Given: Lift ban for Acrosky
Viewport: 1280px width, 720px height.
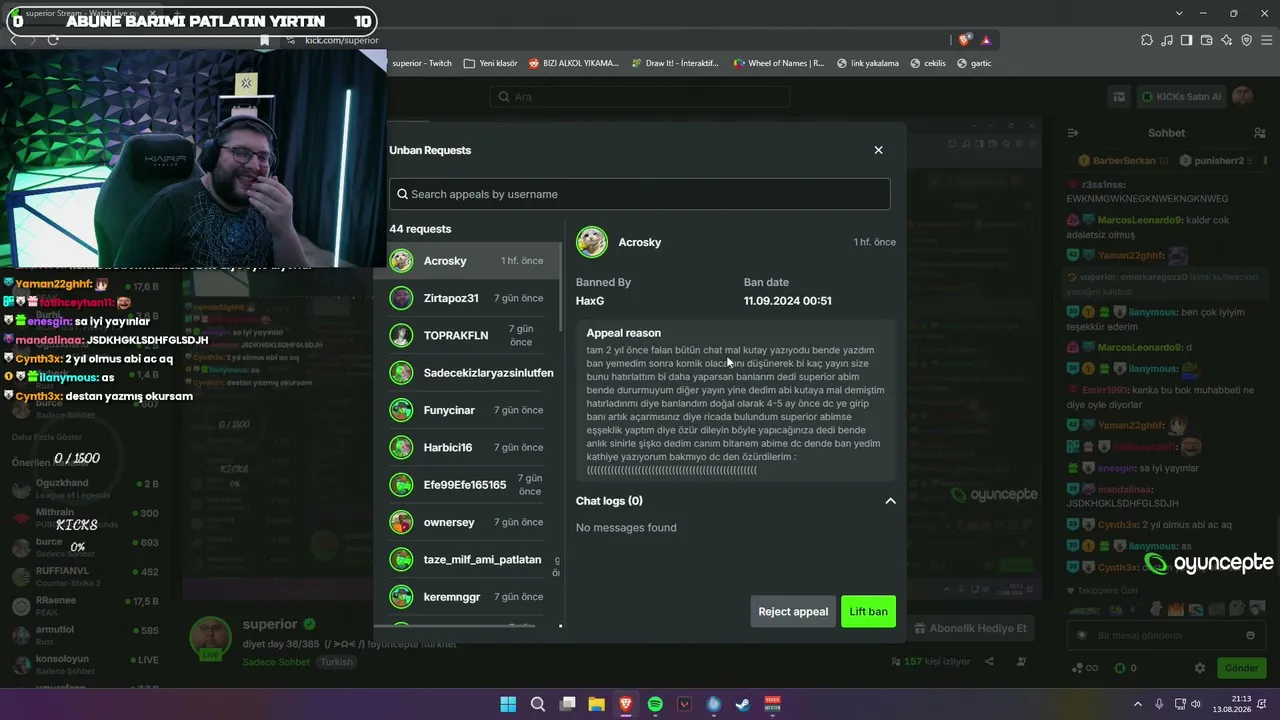Looking at the screenshot, I should tap(868, 611).
